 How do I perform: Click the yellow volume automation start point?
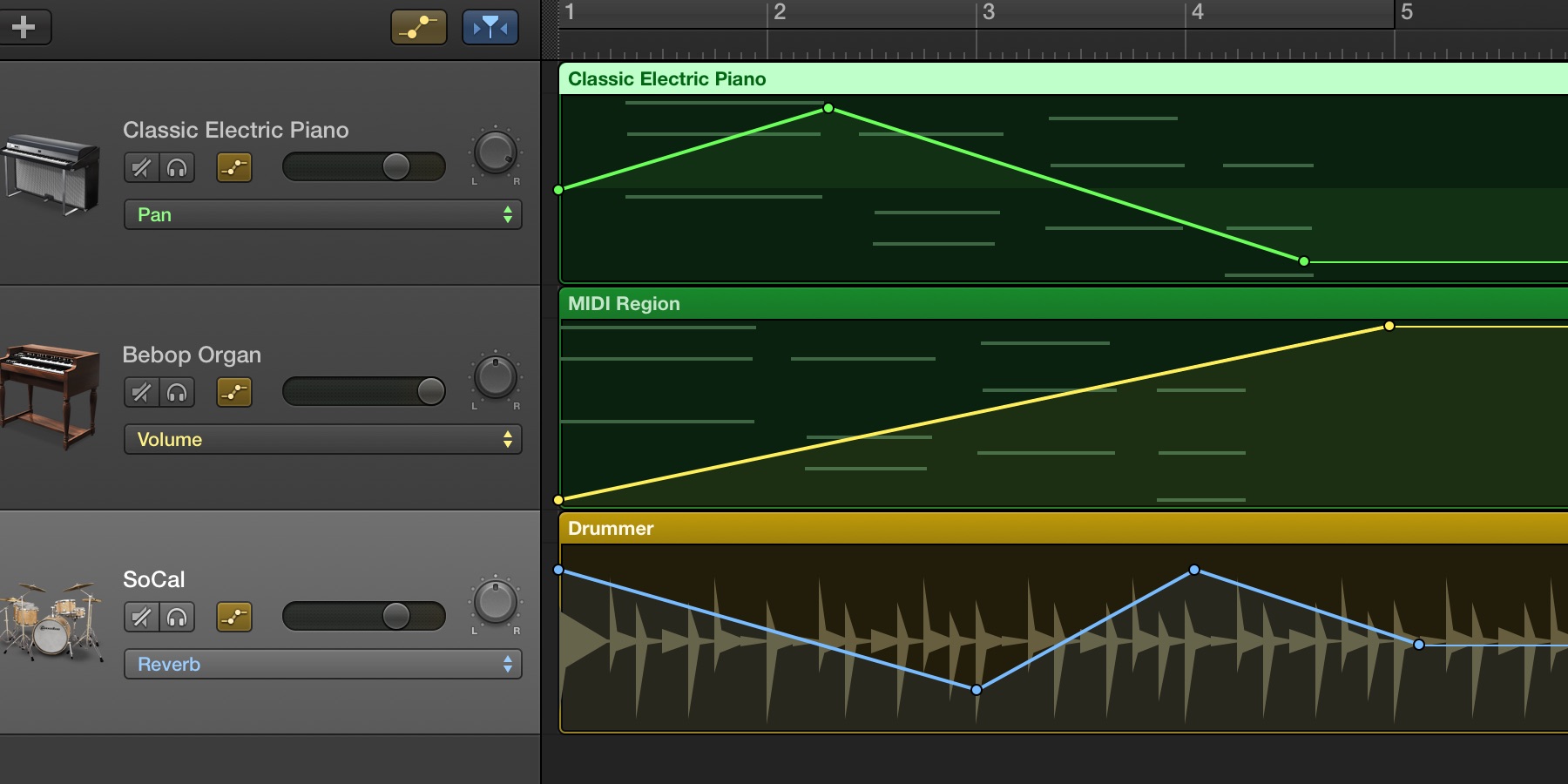click(558, 500)
